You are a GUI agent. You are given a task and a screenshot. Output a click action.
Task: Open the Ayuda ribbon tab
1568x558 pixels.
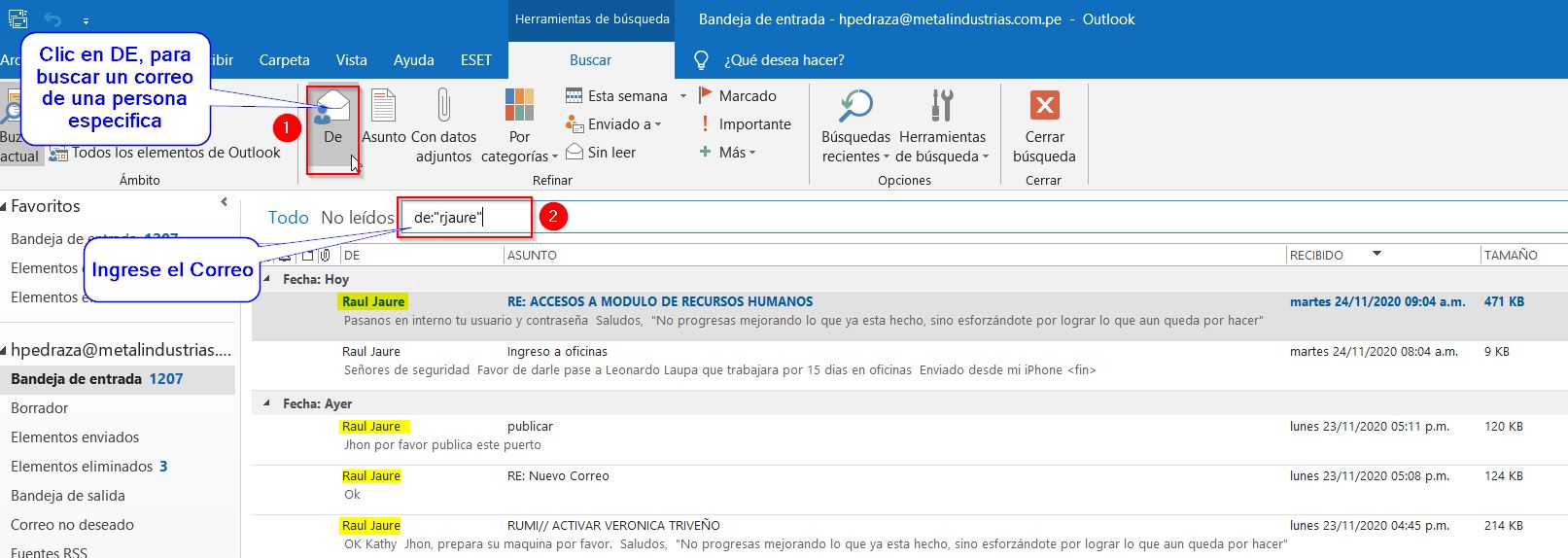413,60
